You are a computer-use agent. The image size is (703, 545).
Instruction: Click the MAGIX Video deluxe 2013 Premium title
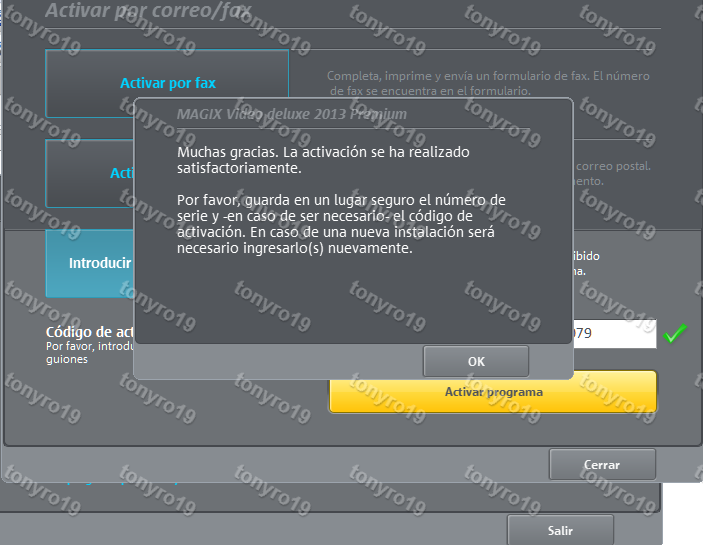click(291, 114)
